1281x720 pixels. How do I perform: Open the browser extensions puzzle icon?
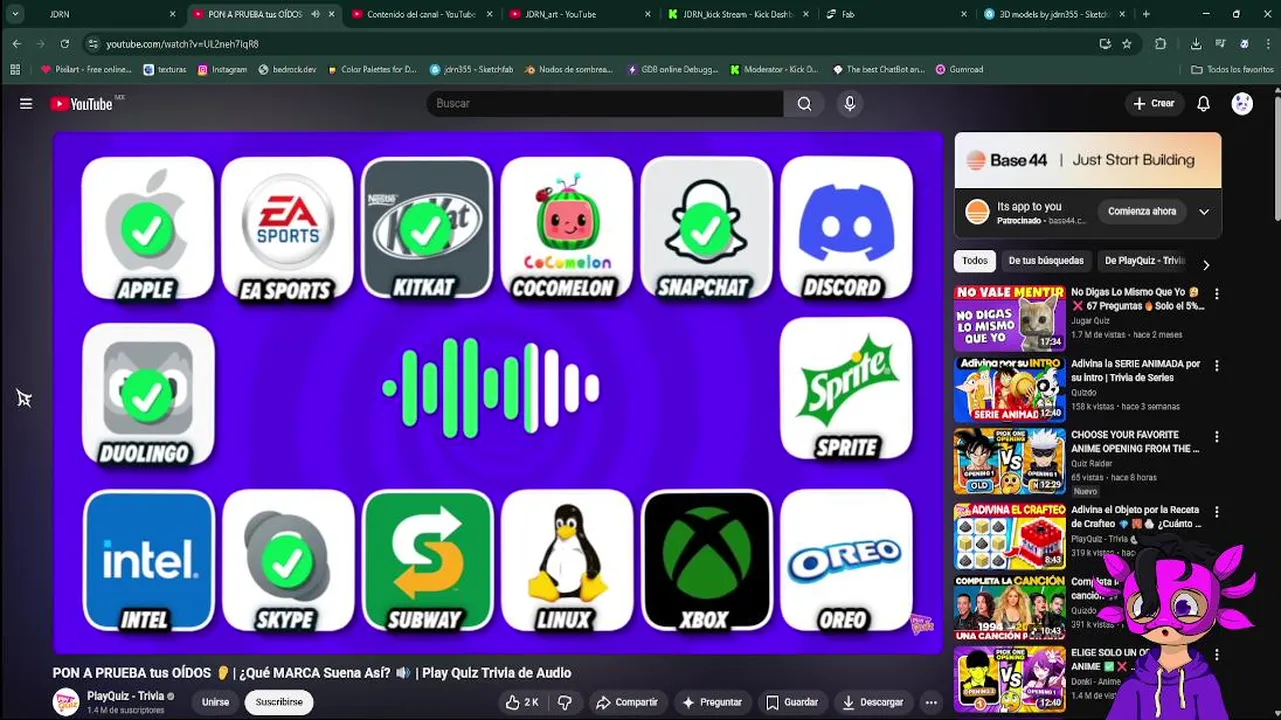click(1161, 44)
